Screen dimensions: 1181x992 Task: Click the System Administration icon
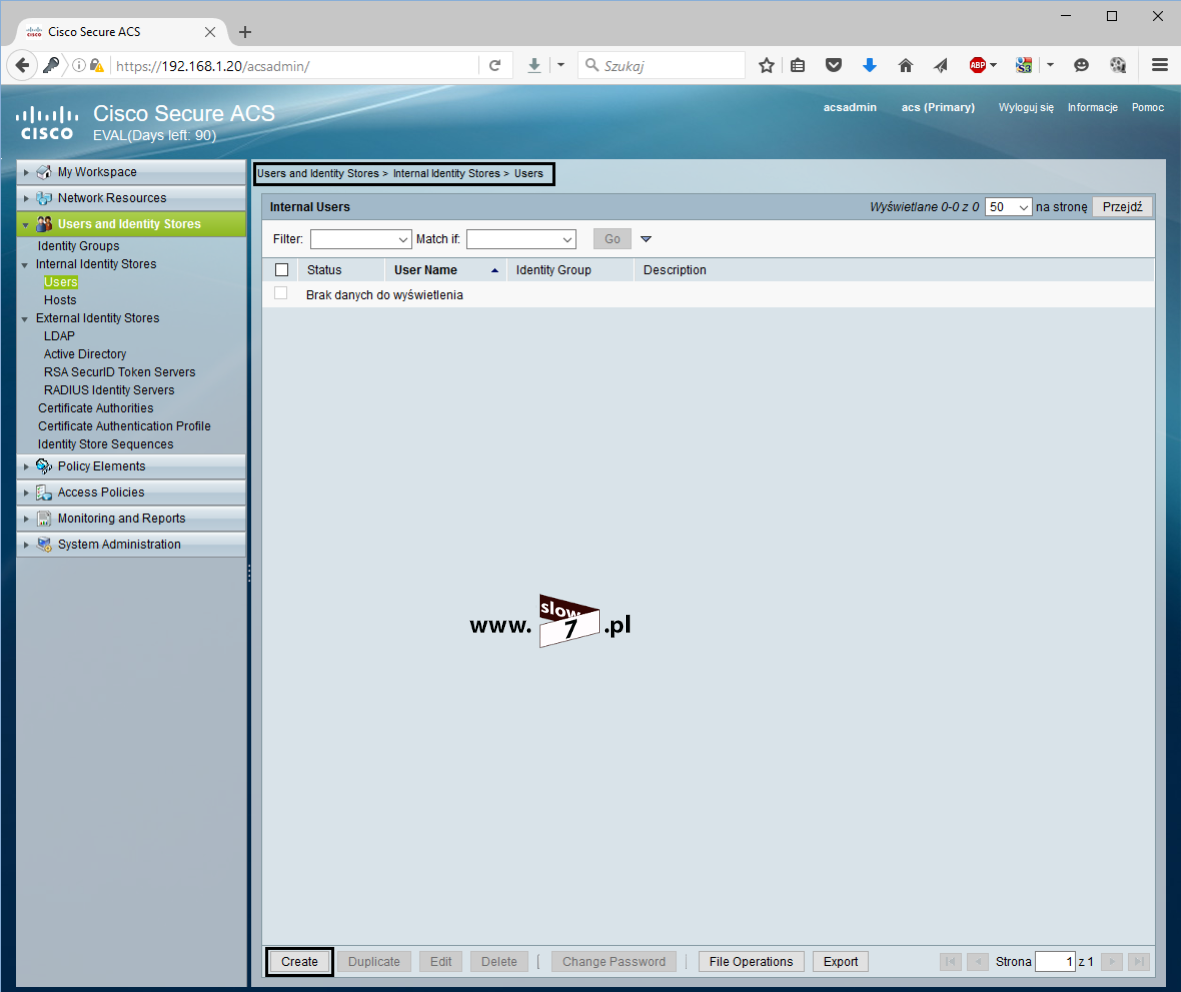44,545
